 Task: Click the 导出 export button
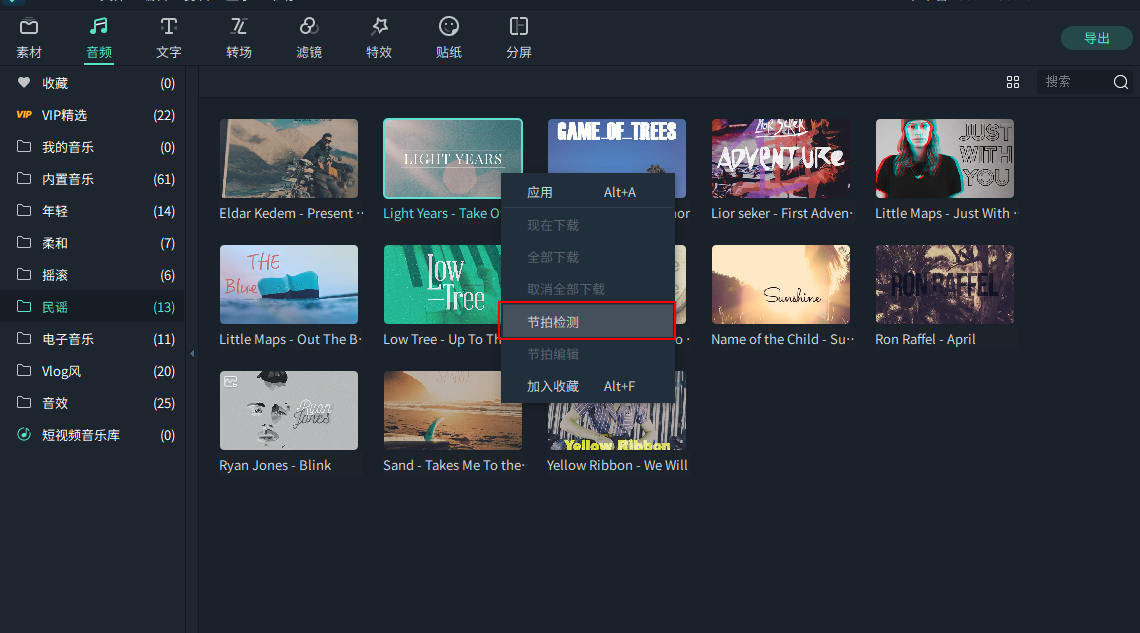pyautogui.click(x=1097, y=38)
